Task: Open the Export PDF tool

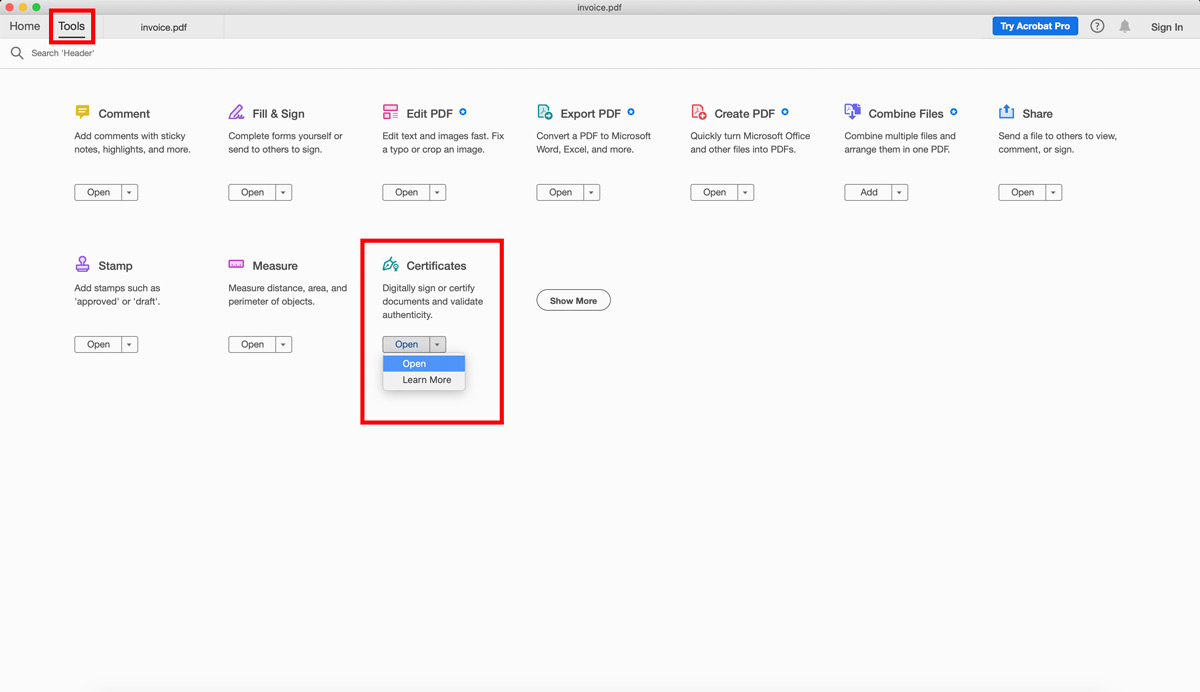Action: 561,192
